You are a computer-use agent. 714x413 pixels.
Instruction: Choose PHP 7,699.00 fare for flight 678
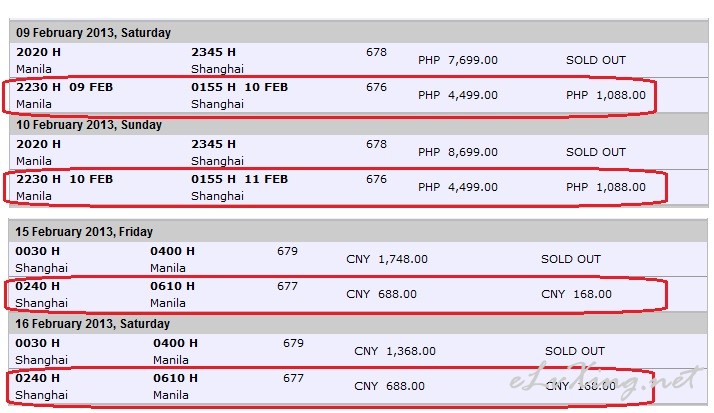click(458, 60)
